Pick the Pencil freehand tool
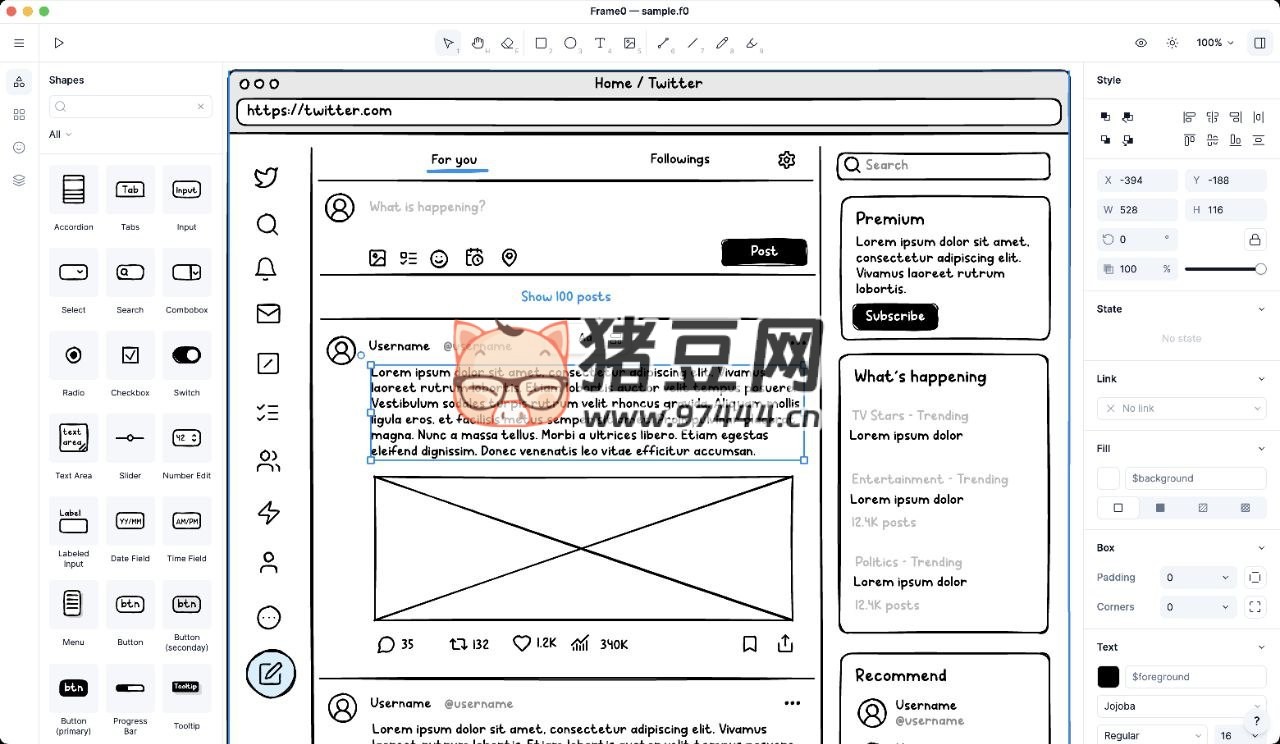Viewport: 1280px width, 744px height. pos(722,43)
